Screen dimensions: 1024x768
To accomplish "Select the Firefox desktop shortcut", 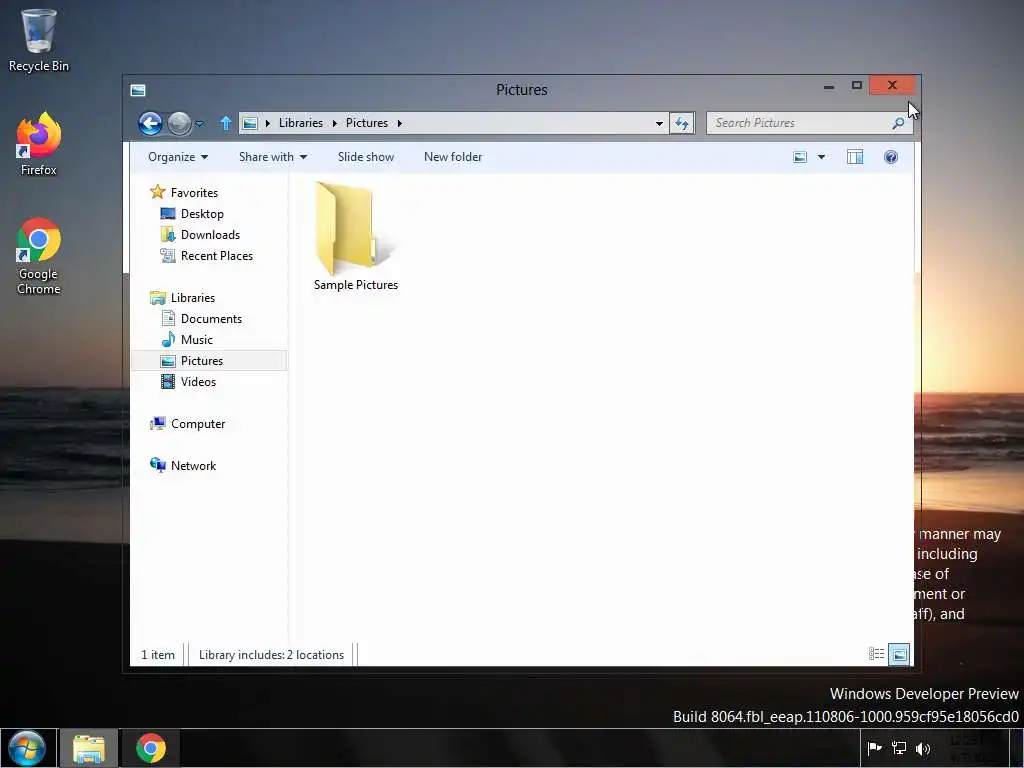I will pos(39,144).
